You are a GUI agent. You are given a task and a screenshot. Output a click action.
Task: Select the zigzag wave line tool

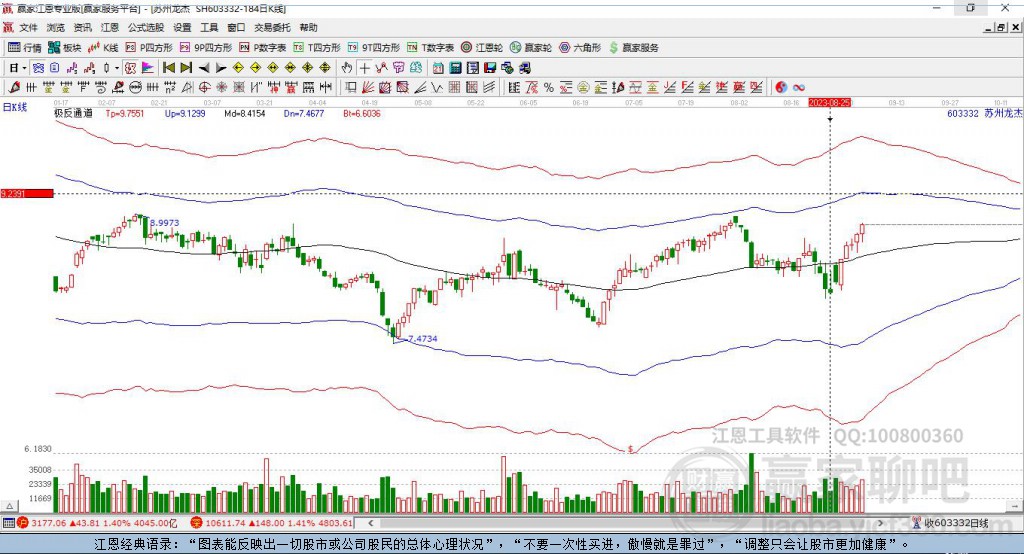pos(437,88)
